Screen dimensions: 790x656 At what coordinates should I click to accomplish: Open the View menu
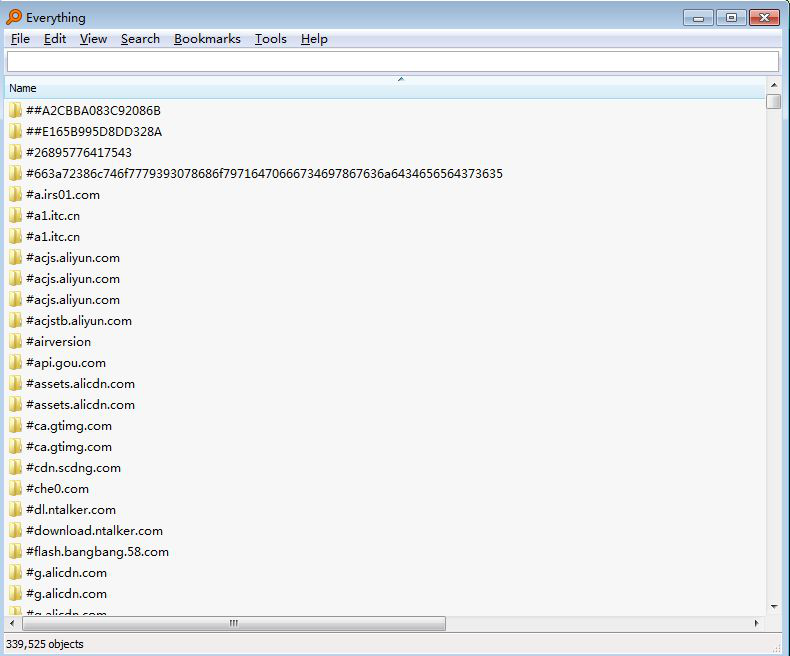point(93,39)
